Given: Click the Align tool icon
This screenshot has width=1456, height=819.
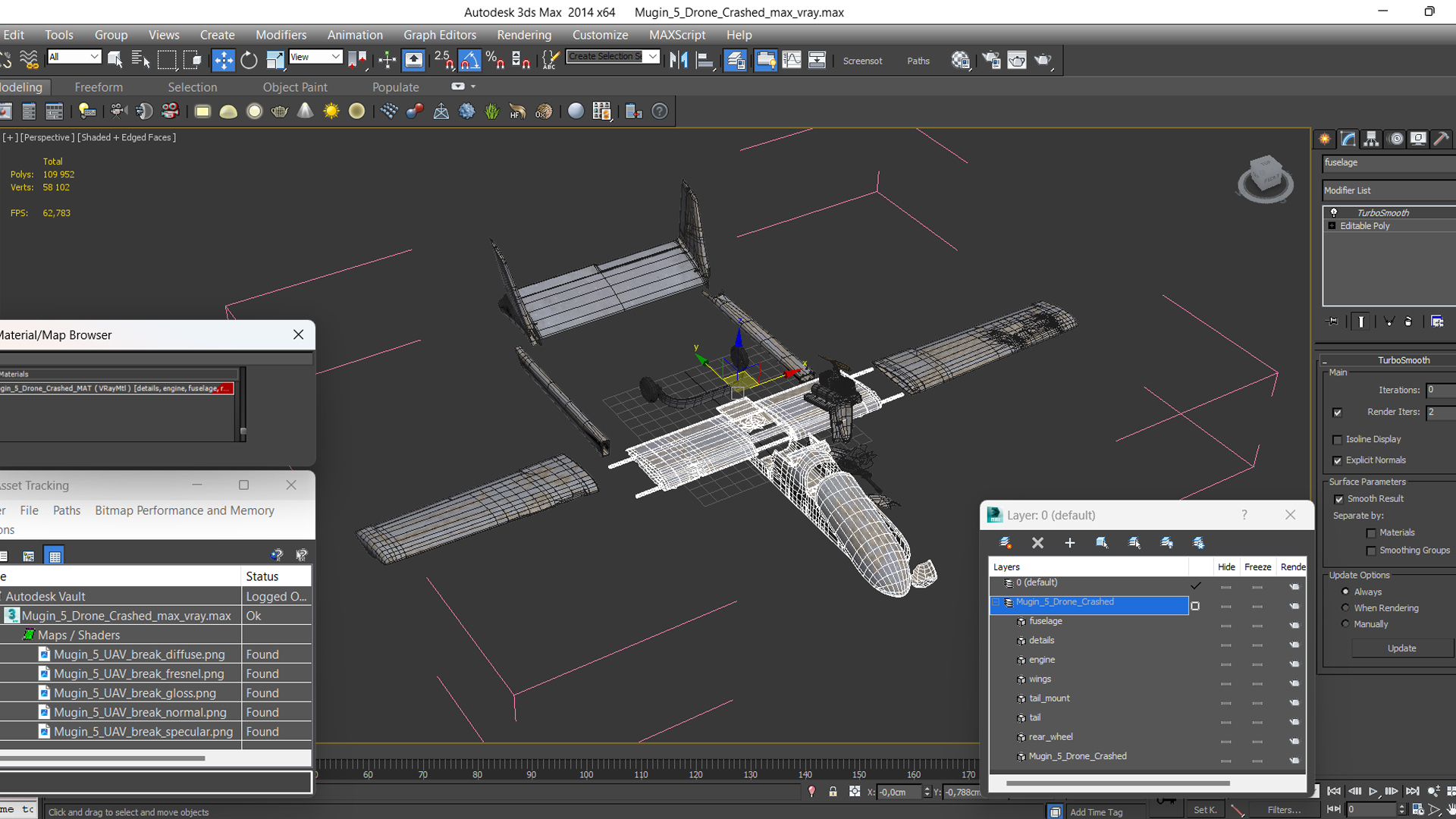Looking at the screenshot, I should coord(704,60).
